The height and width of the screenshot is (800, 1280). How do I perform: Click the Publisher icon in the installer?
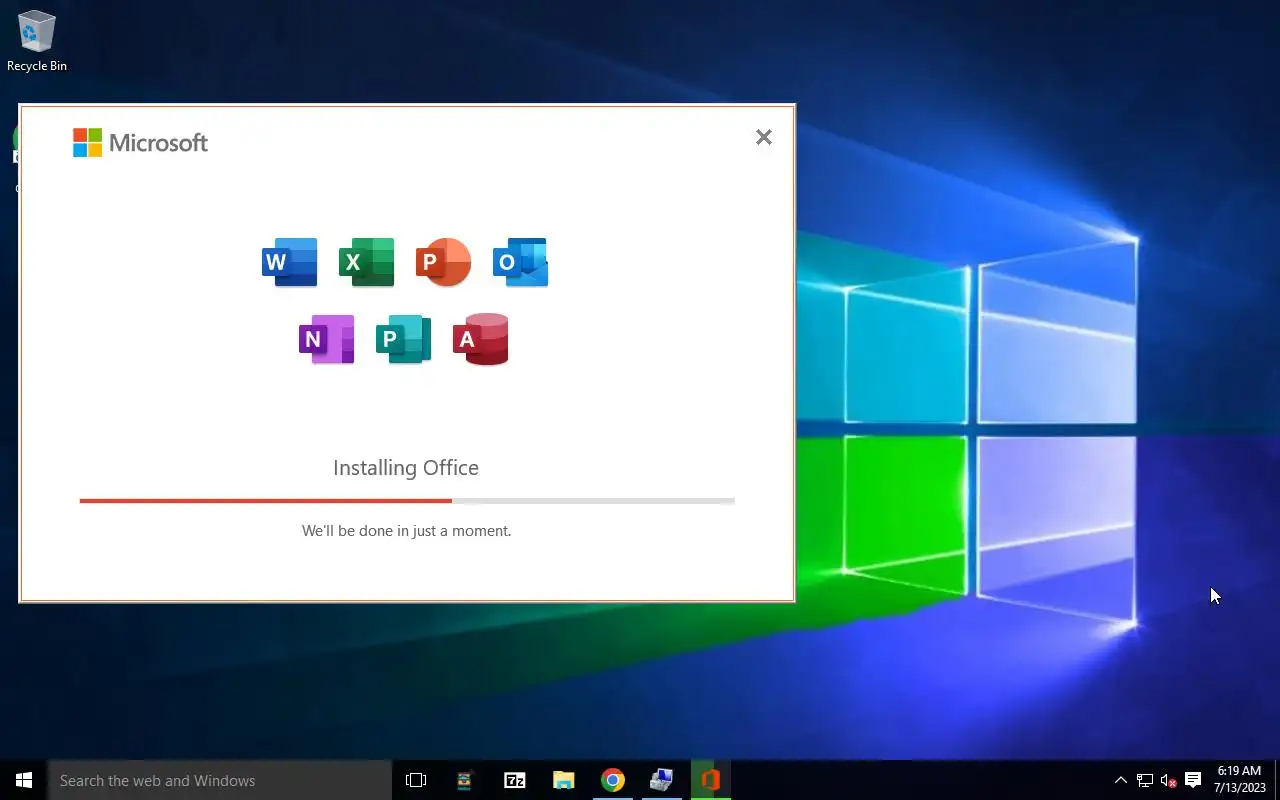(404, 339)
